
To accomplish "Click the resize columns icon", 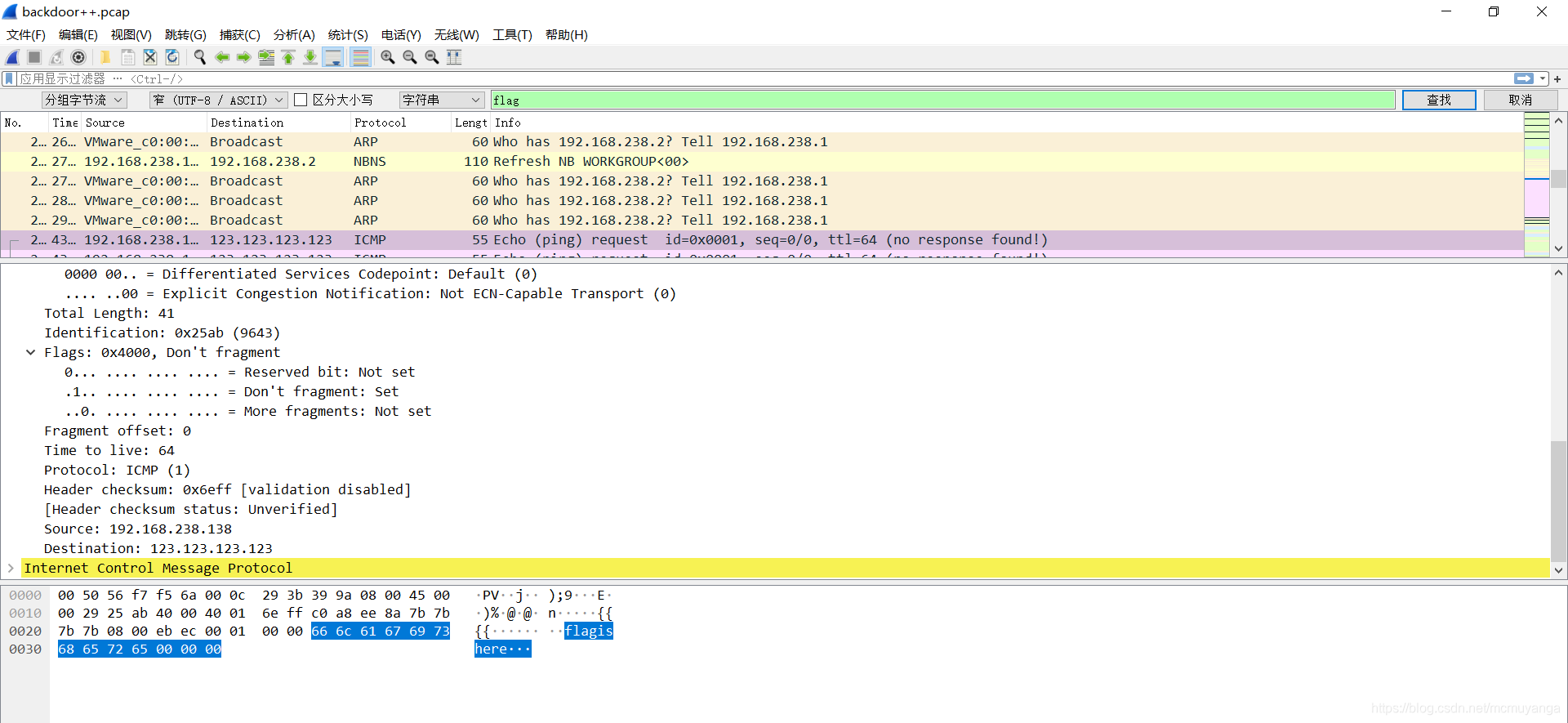I will 454,57.
